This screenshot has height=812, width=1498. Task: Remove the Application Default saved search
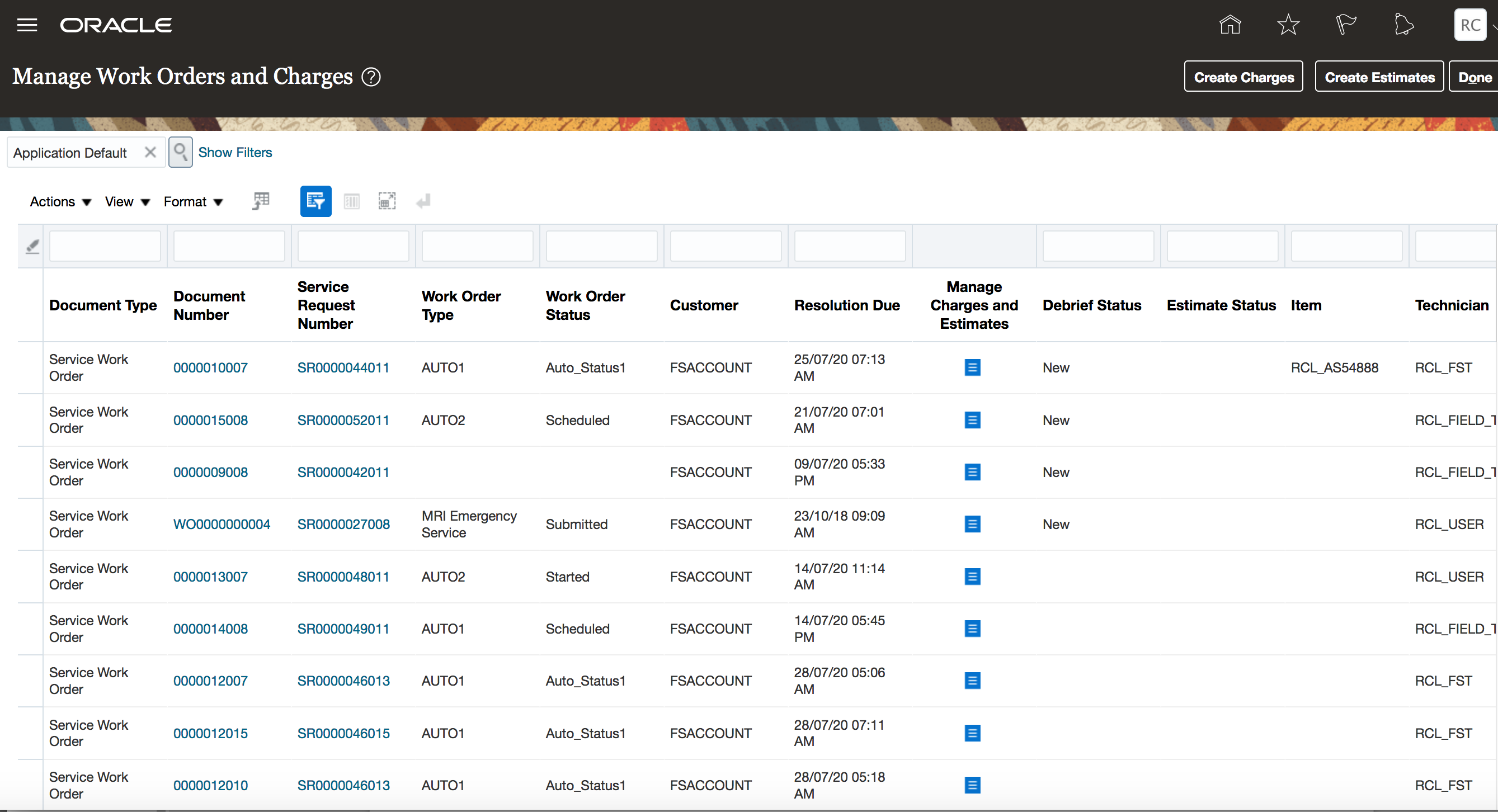tap(150, 152)
